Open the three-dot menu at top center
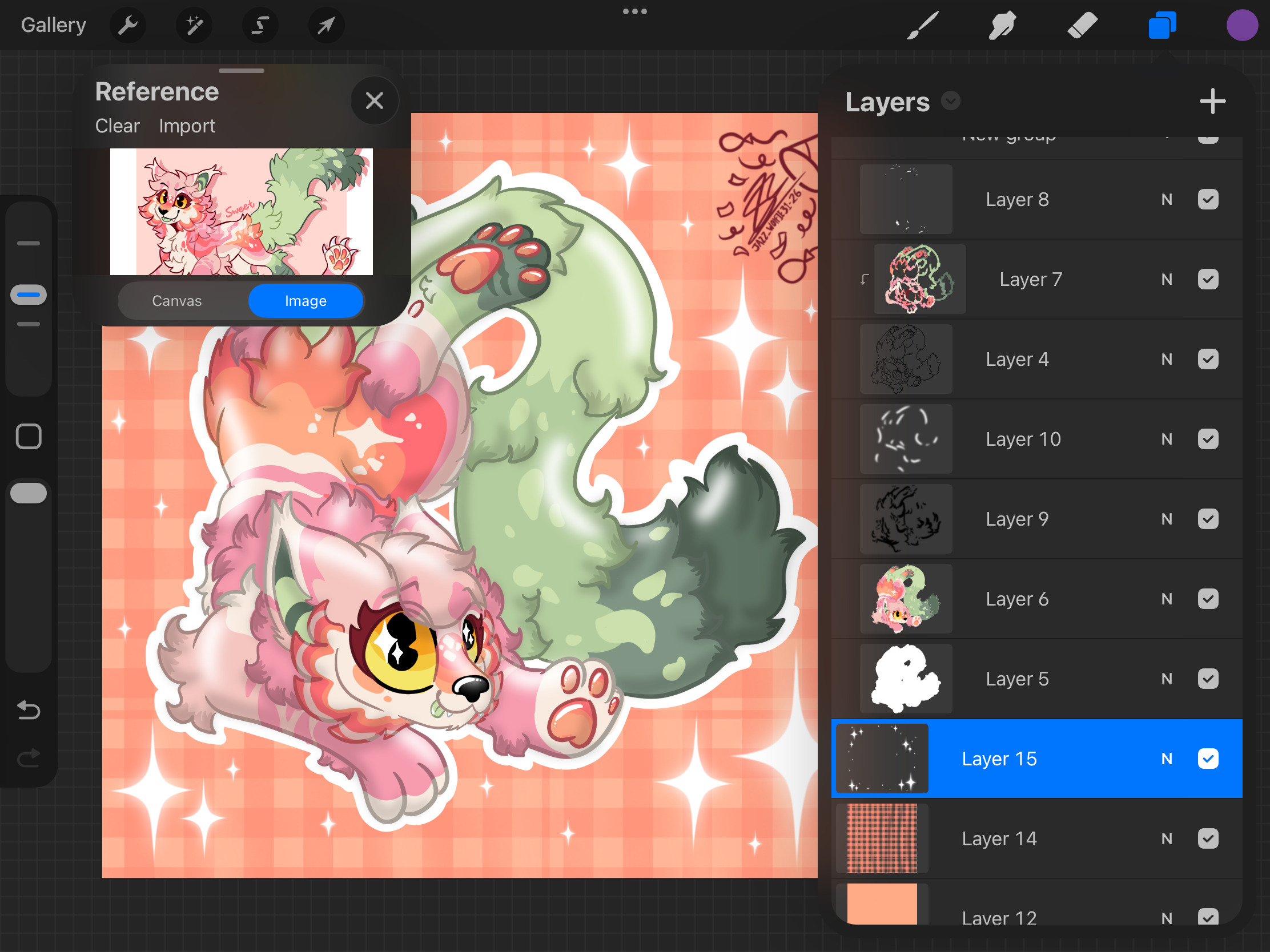1270x952 pixels. (635, 11)
